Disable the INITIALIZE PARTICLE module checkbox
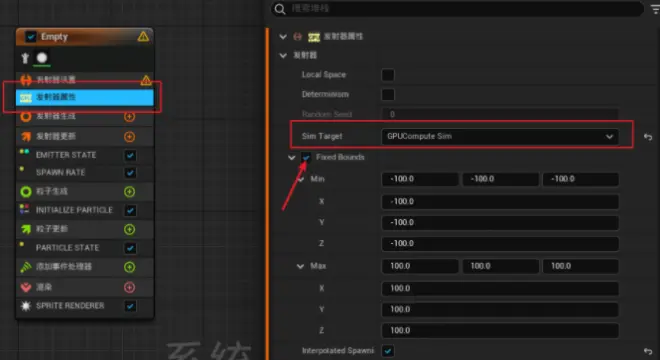The image size is (660, 360). click(130, 211)
